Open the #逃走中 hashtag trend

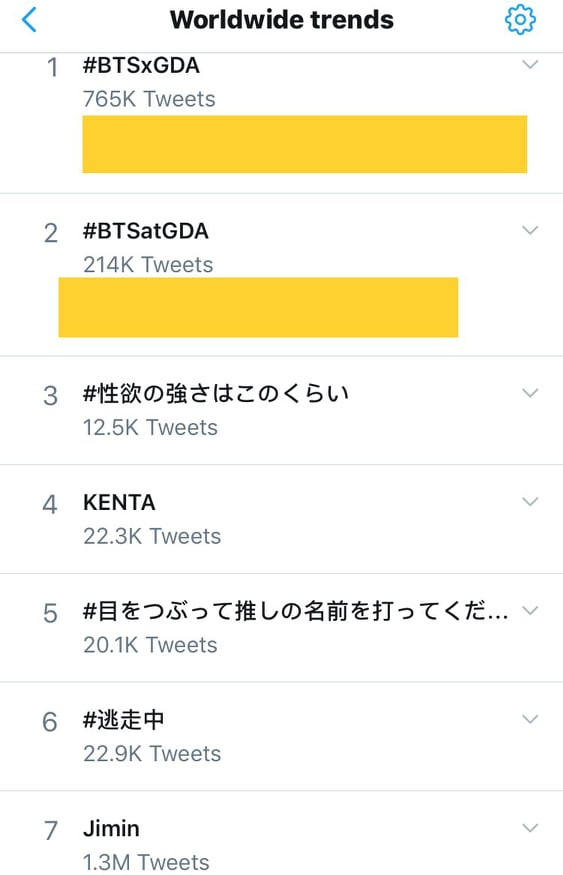pyautogui.click(x=123, y=720)
